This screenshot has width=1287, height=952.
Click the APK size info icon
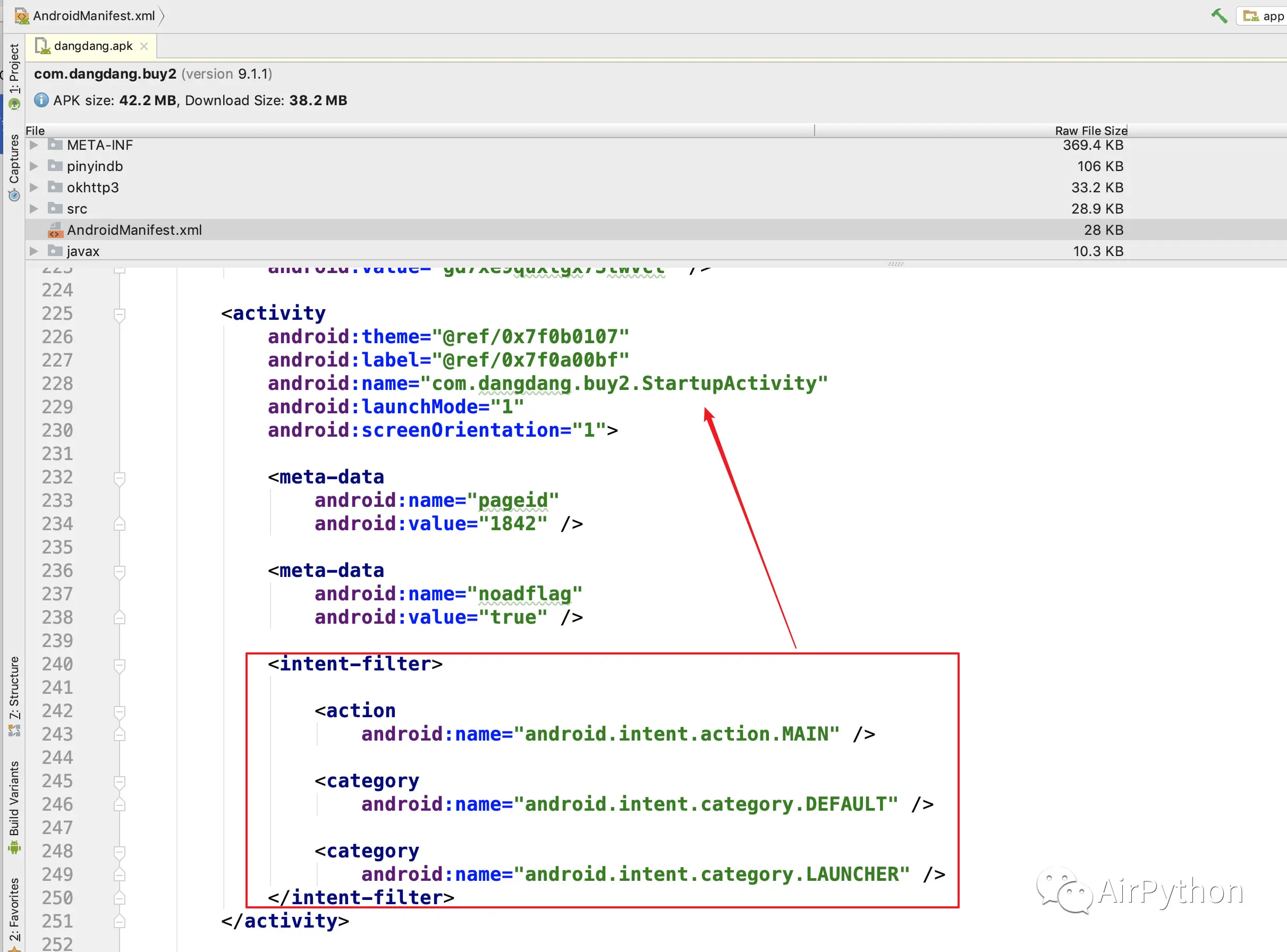point(41,100)
